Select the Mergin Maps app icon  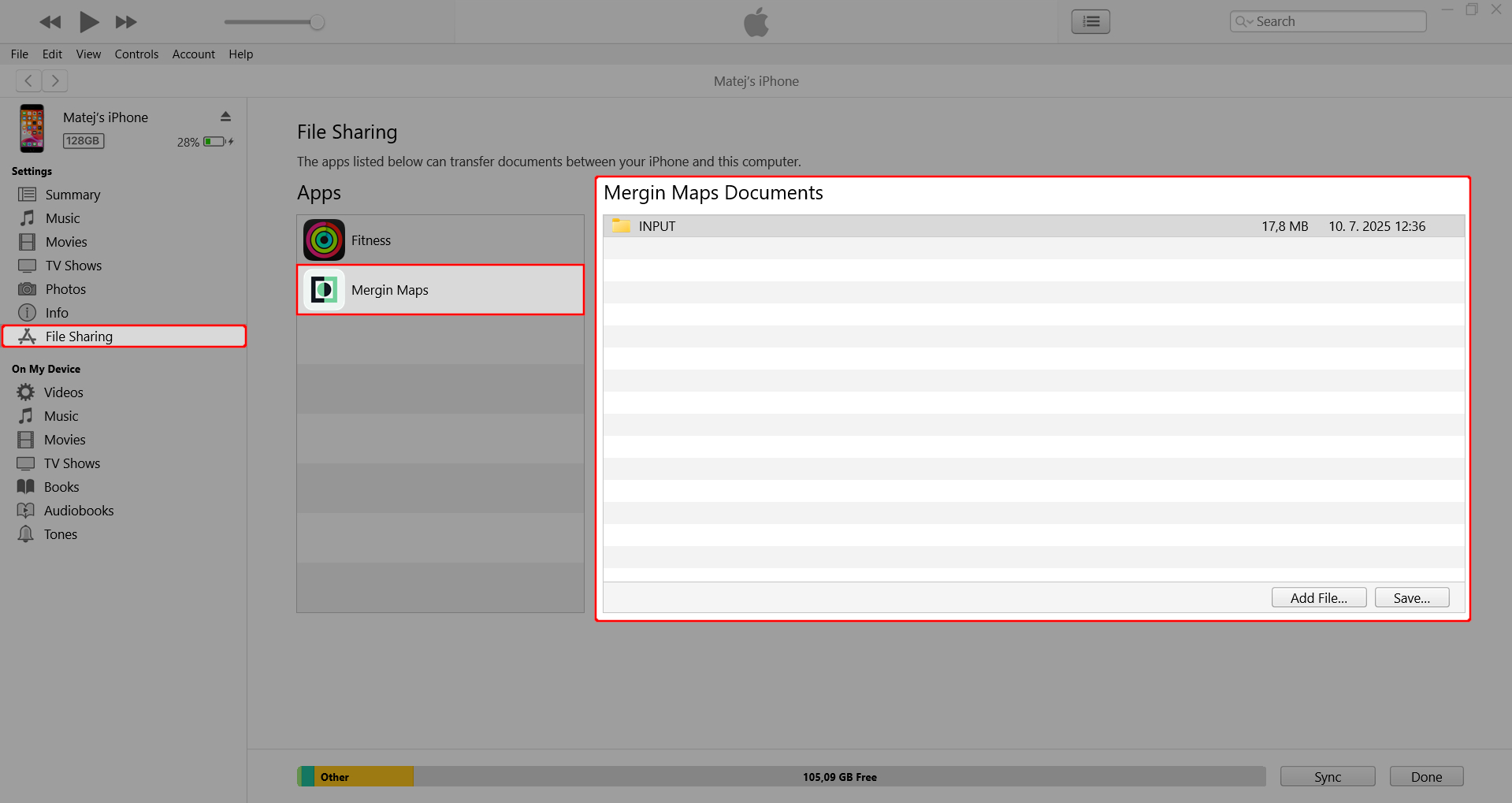tap(323, 289)
